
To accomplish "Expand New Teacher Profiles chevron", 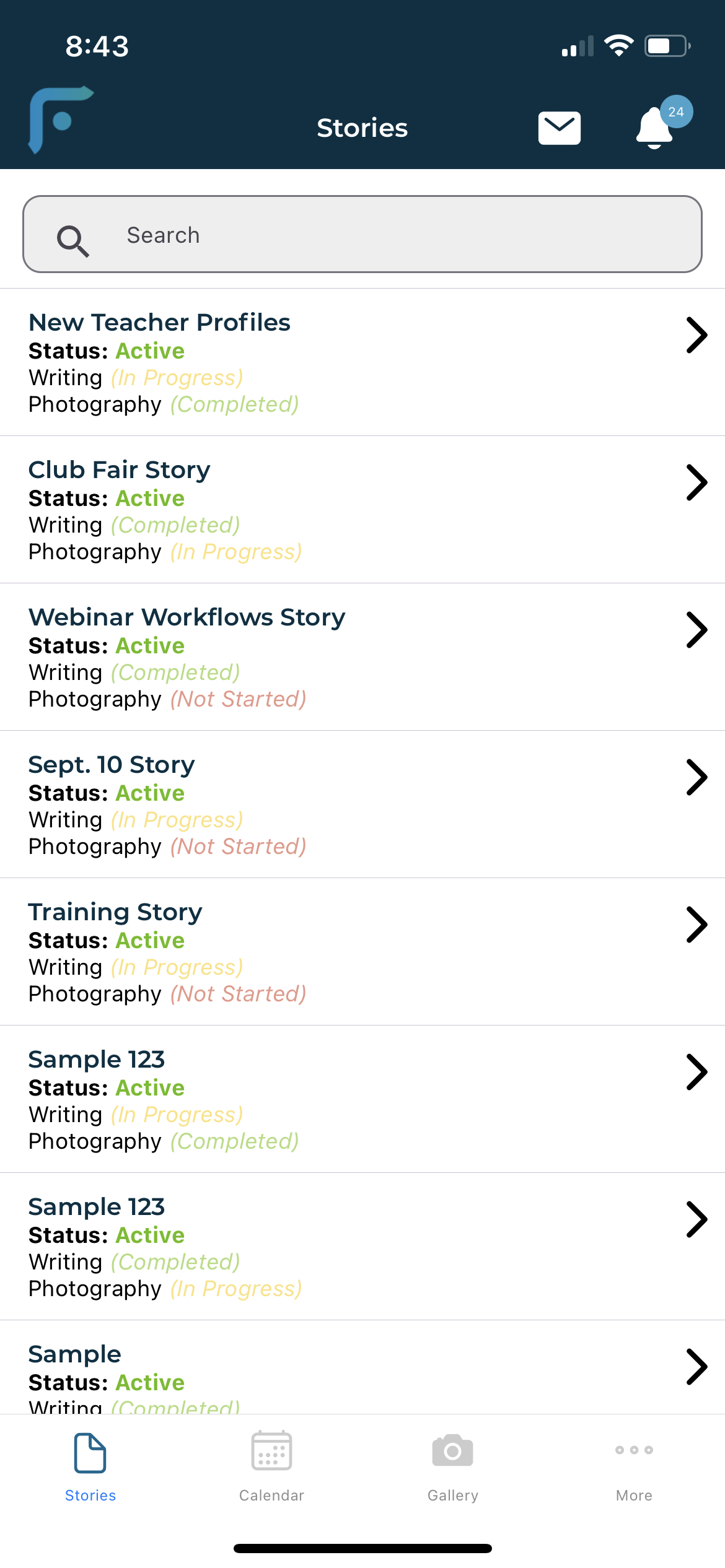I will [x=696, y=335].
